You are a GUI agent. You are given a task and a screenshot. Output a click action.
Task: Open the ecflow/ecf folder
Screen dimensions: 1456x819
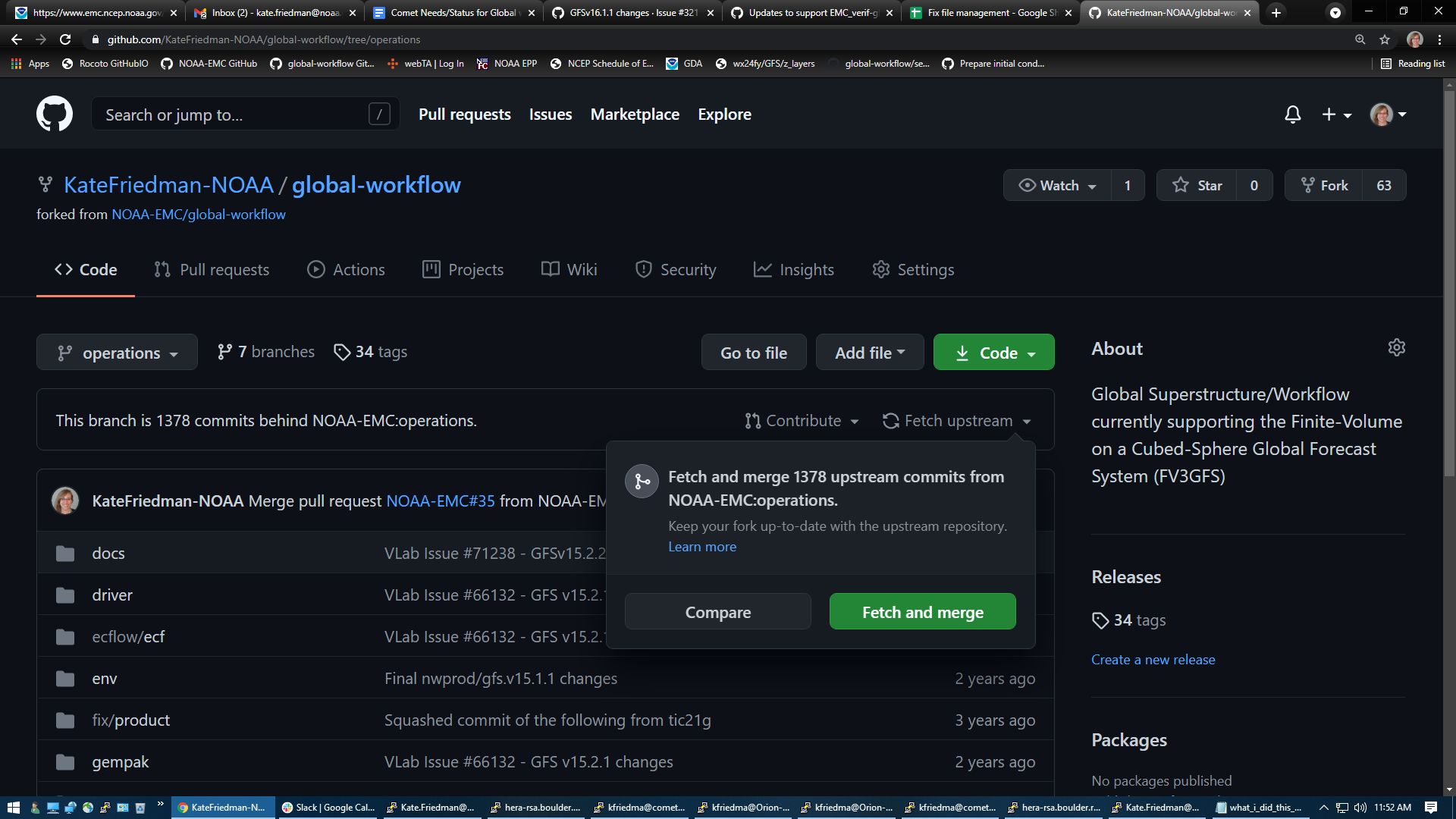[x=128, y=637]
